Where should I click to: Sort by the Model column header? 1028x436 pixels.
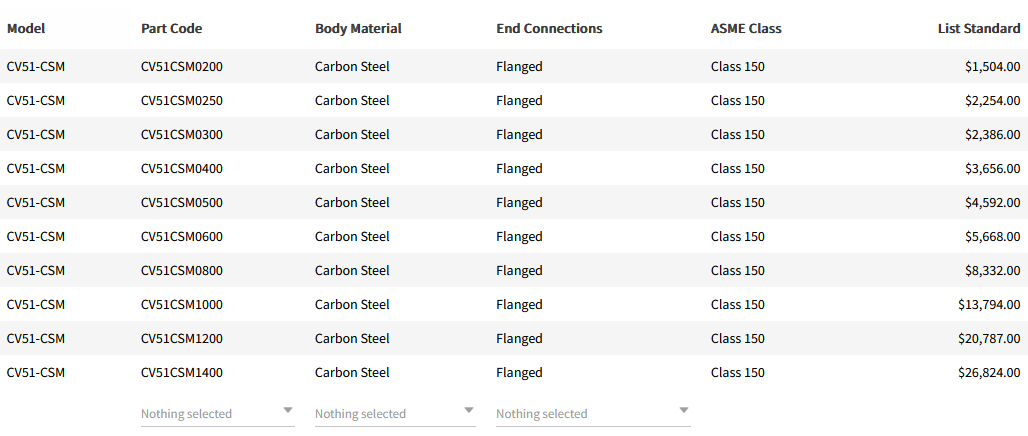click(x=26, y=28)
